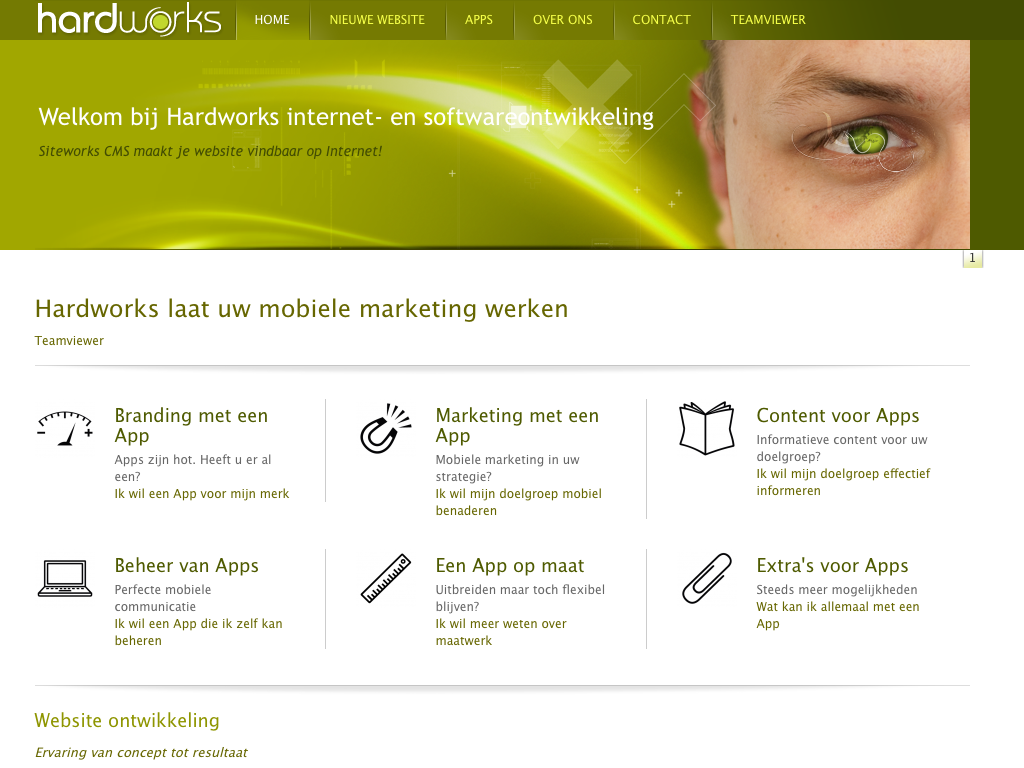Click the ruler icon for App op maat
1024x768 pixels.
coord(386,579)
